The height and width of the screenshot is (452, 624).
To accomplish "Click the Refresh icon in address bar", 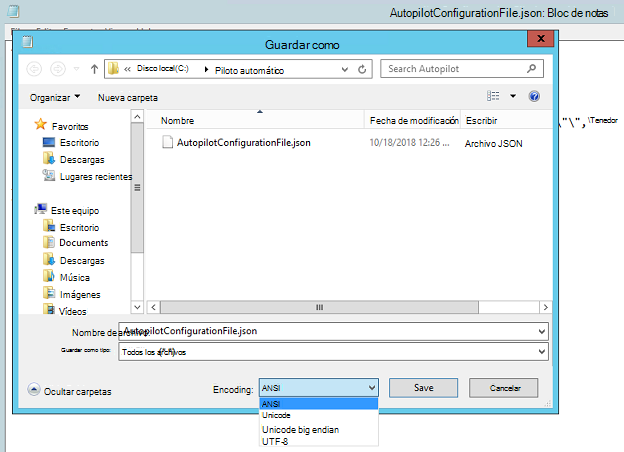I will point(362,70).
